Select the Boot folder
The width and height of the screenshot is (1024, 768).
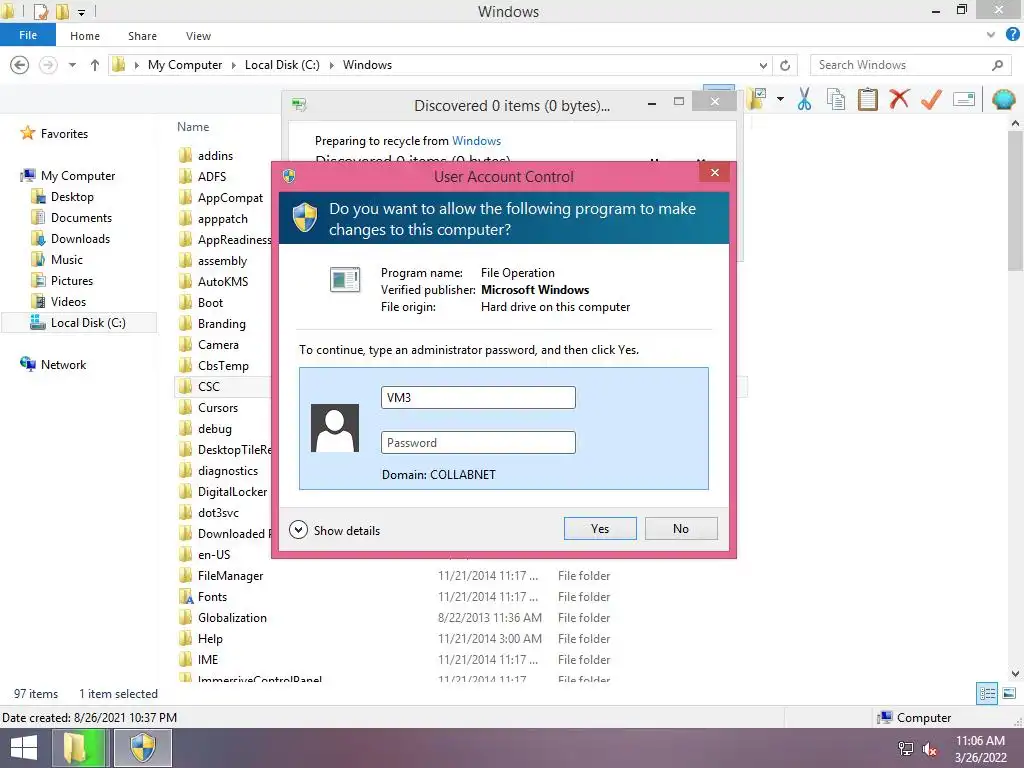(210, 302)
